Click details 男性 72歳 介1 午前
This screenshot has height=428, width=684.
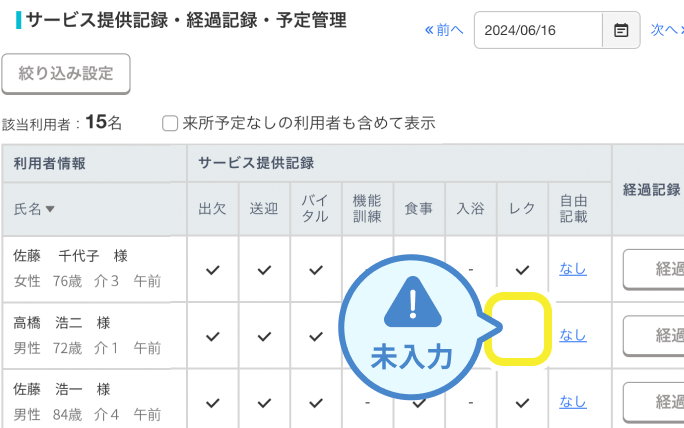[x=87, y=348]
